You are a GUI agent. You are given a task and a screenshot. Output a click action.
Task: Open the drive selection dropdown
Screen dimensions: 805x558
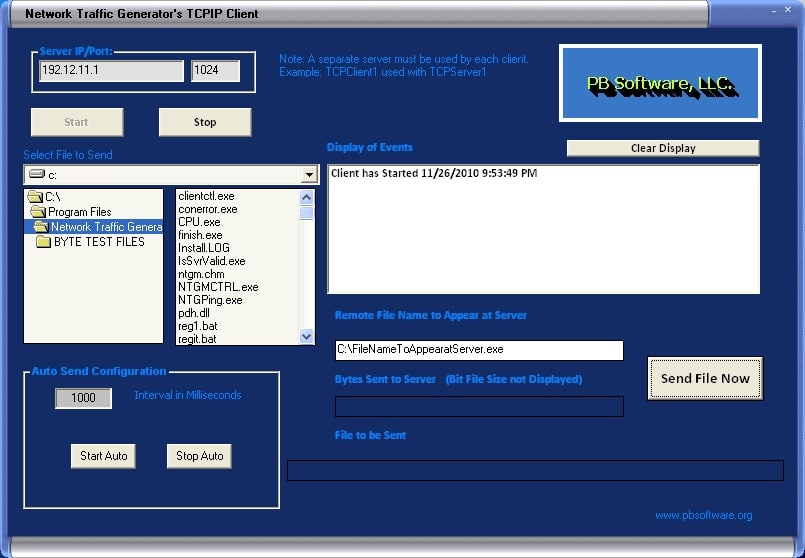tap(309, 175)
